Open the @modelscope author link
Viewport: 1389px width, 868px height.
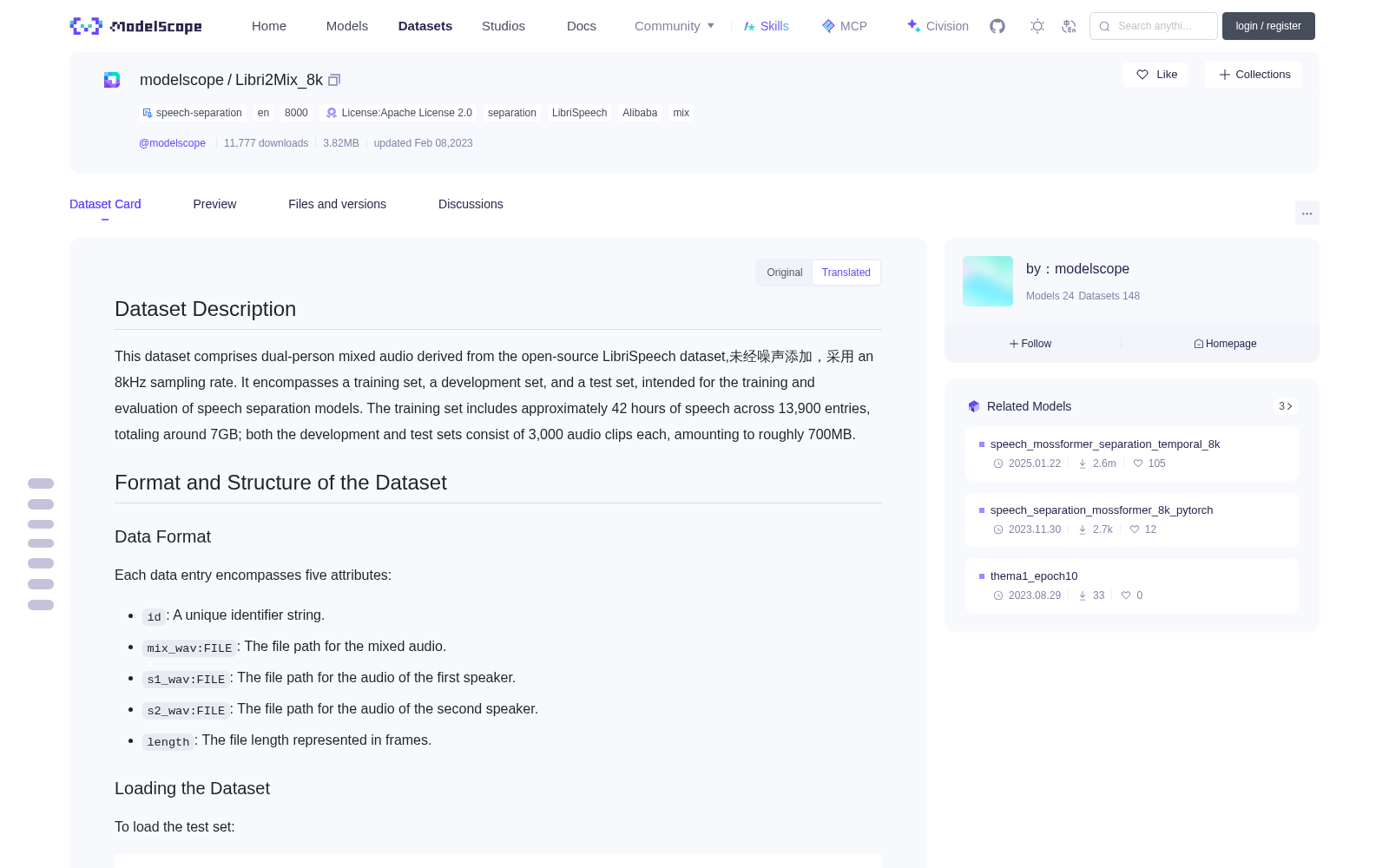pyautogui.click(x=173, y=143)
